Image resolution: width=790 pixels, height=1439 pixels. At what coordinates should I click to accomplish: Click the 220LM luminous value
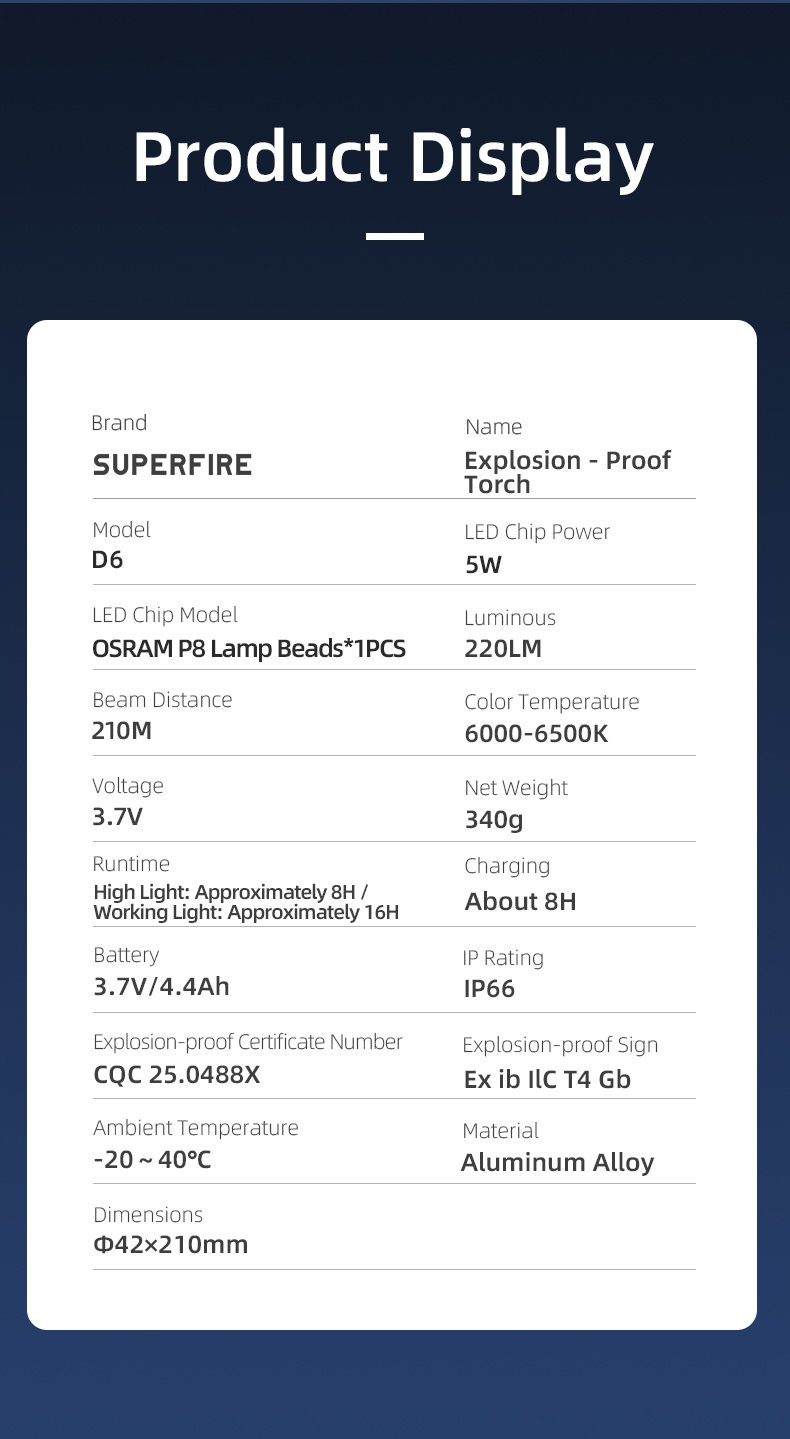(x=503, y=649)
